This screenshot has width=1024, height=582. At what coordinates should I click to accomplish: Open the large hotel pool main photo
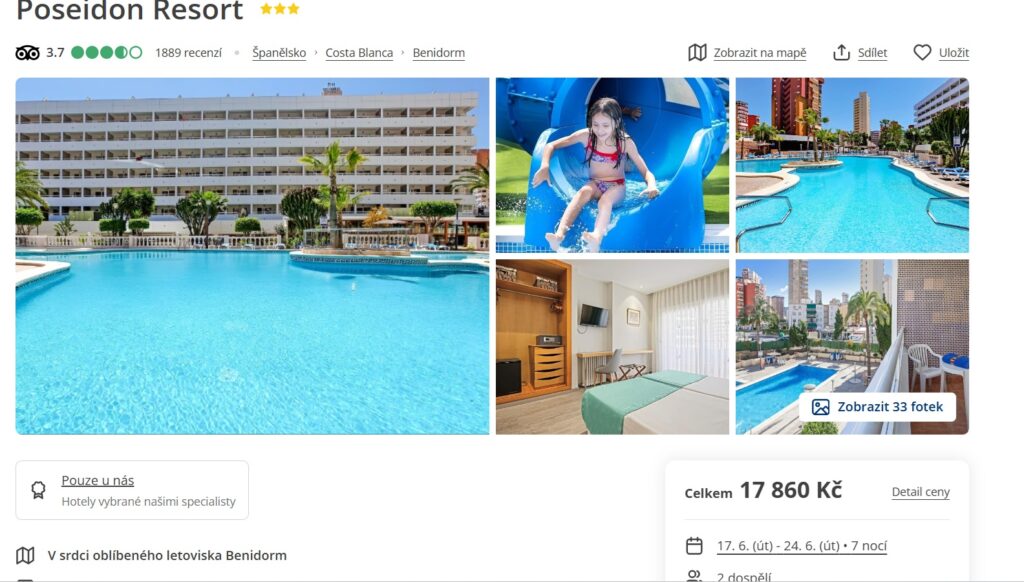point(252,256)
